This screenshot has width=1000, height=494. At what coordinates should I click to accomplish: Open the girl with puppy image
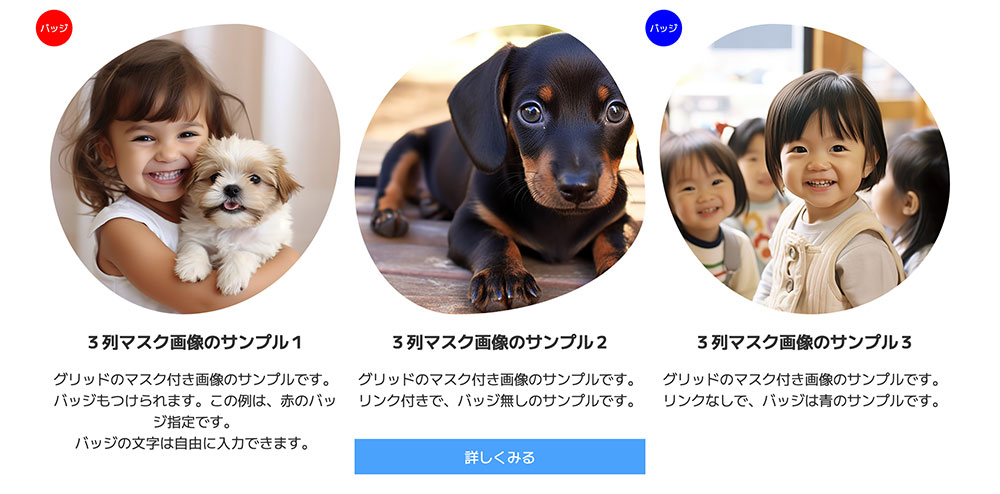pos(195,169)
